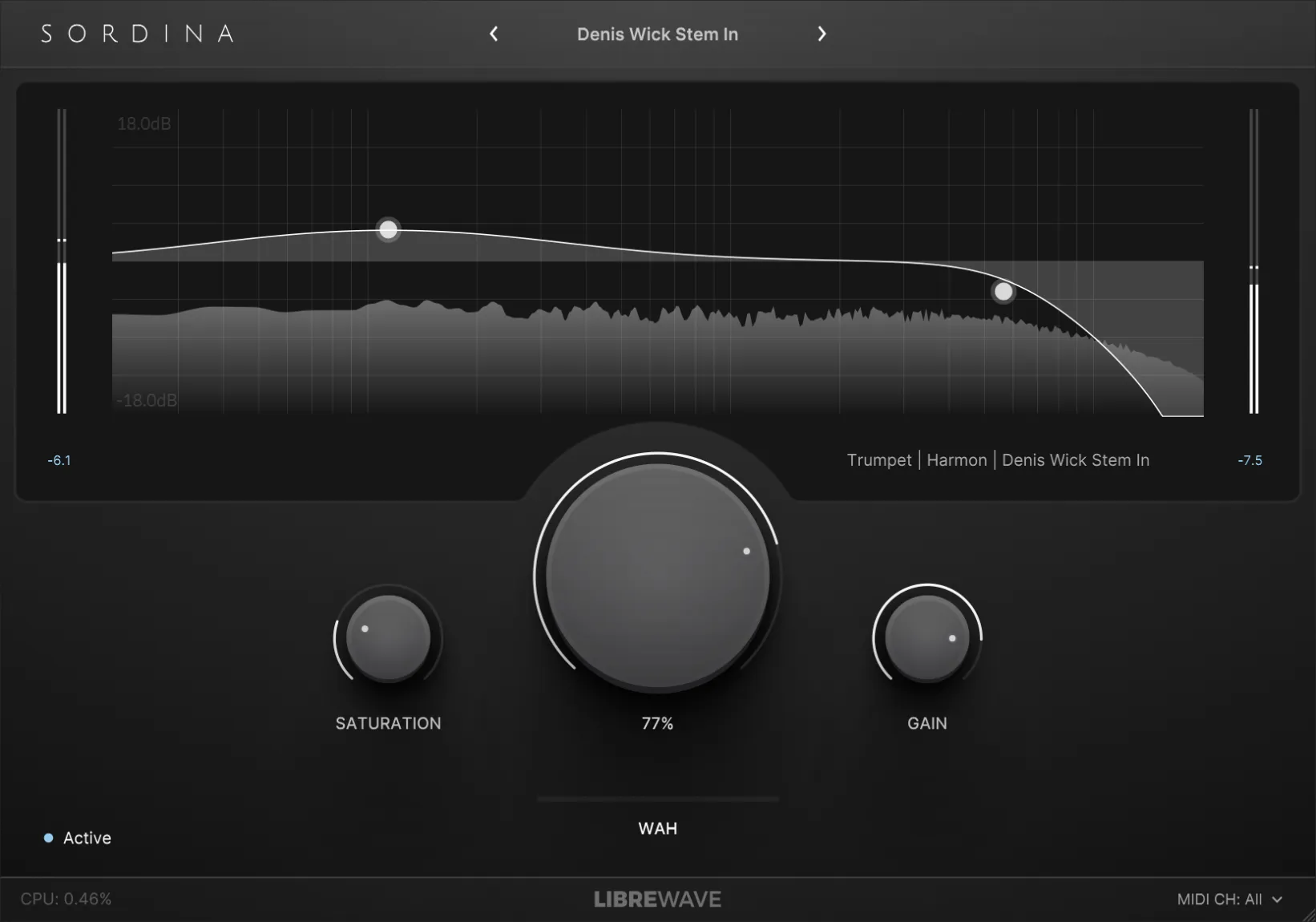
Task: Open the MIDI CH: All dropdown
Action: click(x=1230, y=900)
